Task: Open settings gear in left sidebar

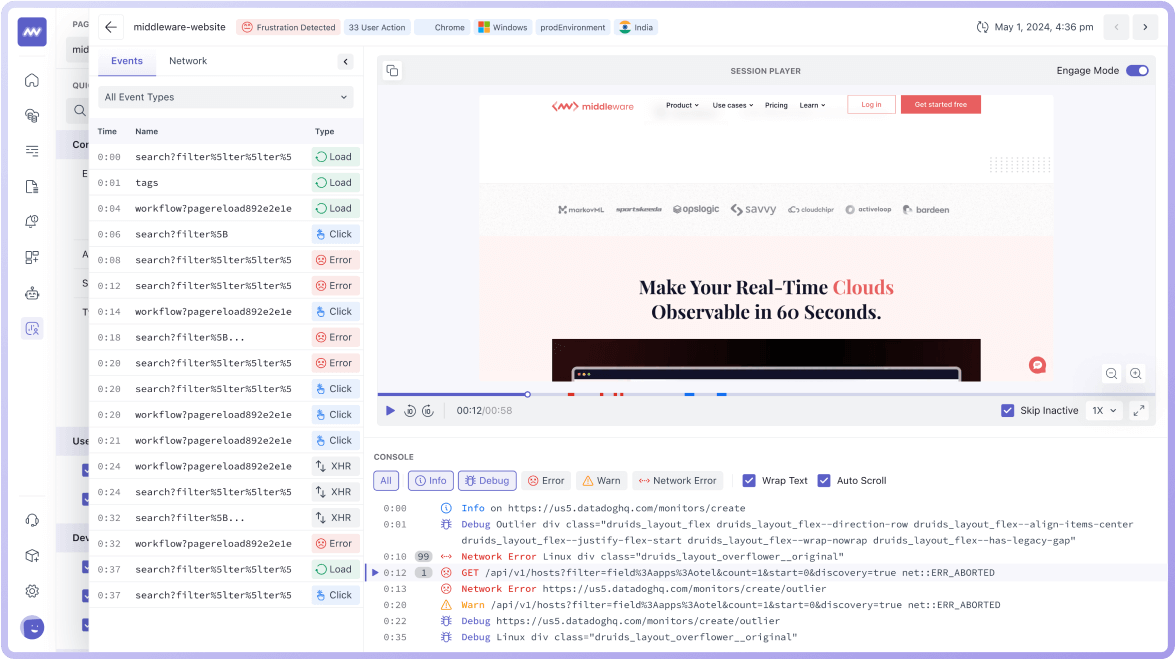Action: pos(32,591)
